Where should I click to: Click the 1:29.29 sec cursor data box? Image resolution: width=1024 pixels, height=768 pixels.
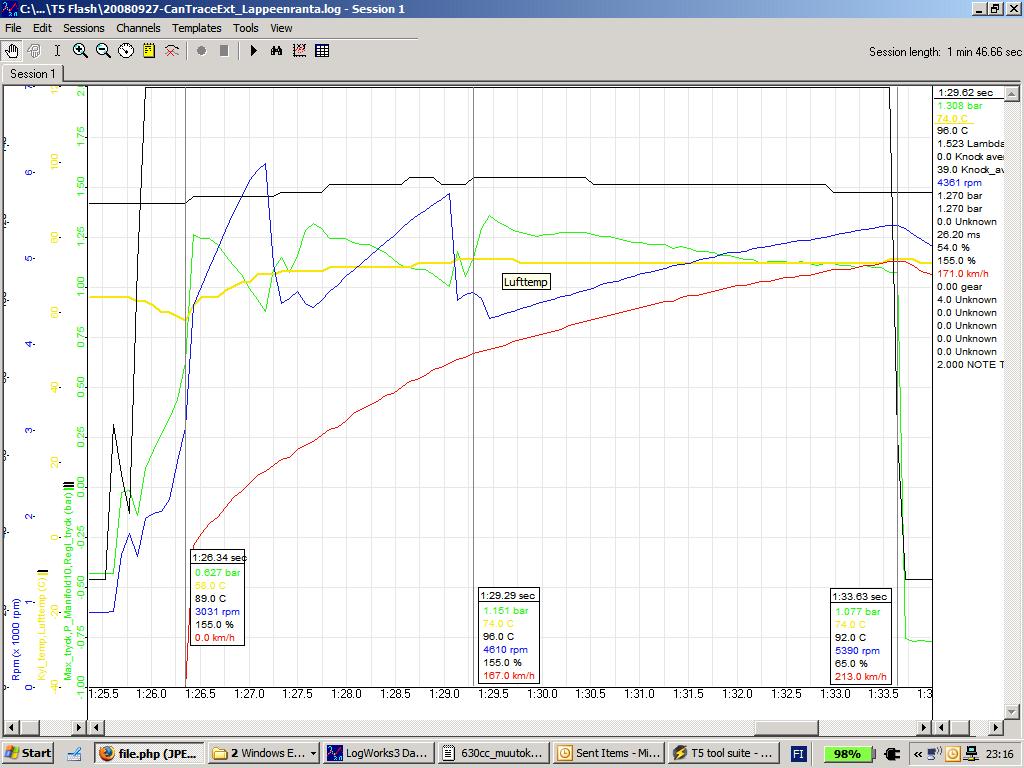[508, 635]
